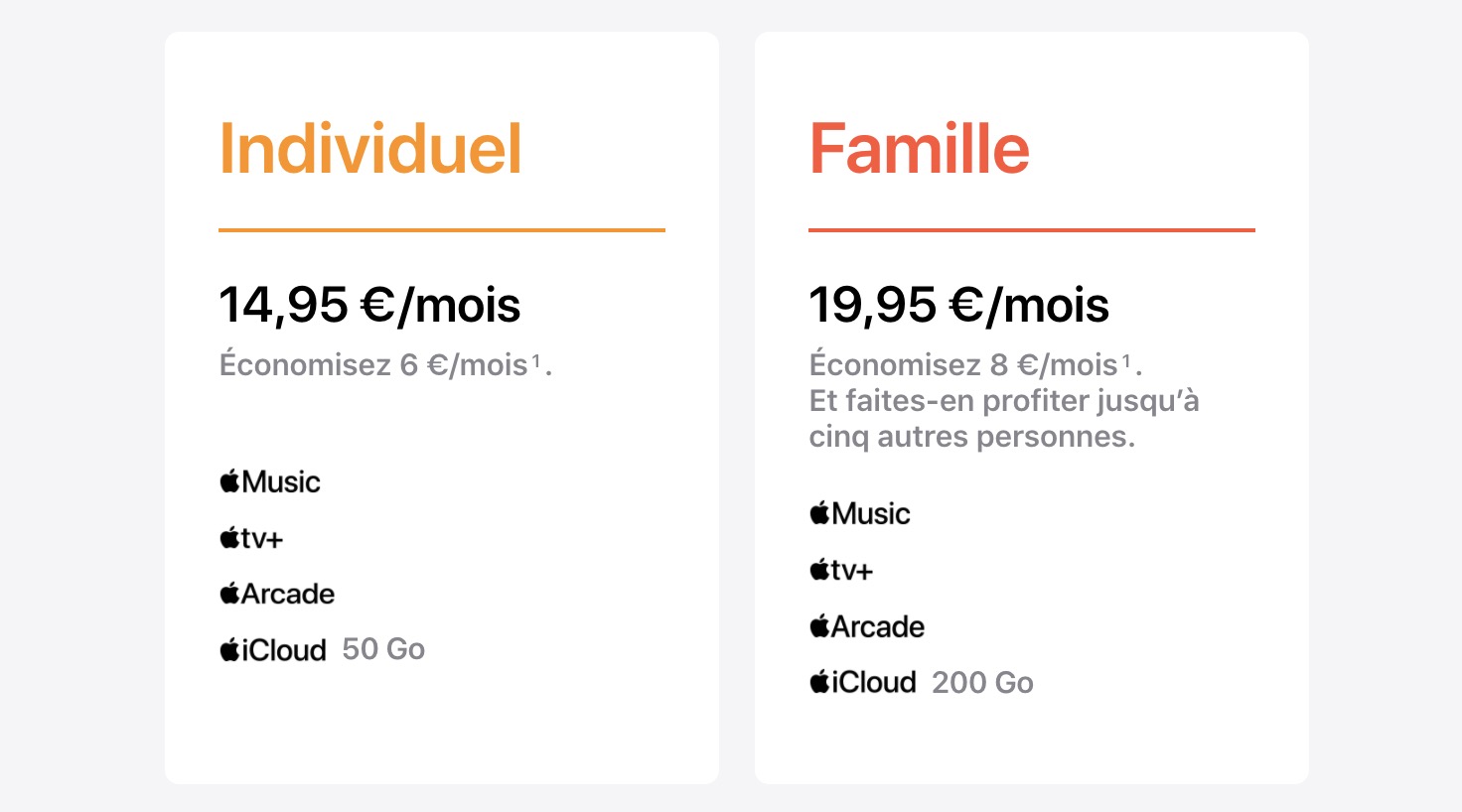Click the 50 Go storage label
1462x812 pixels.
[x=383, y=649]
